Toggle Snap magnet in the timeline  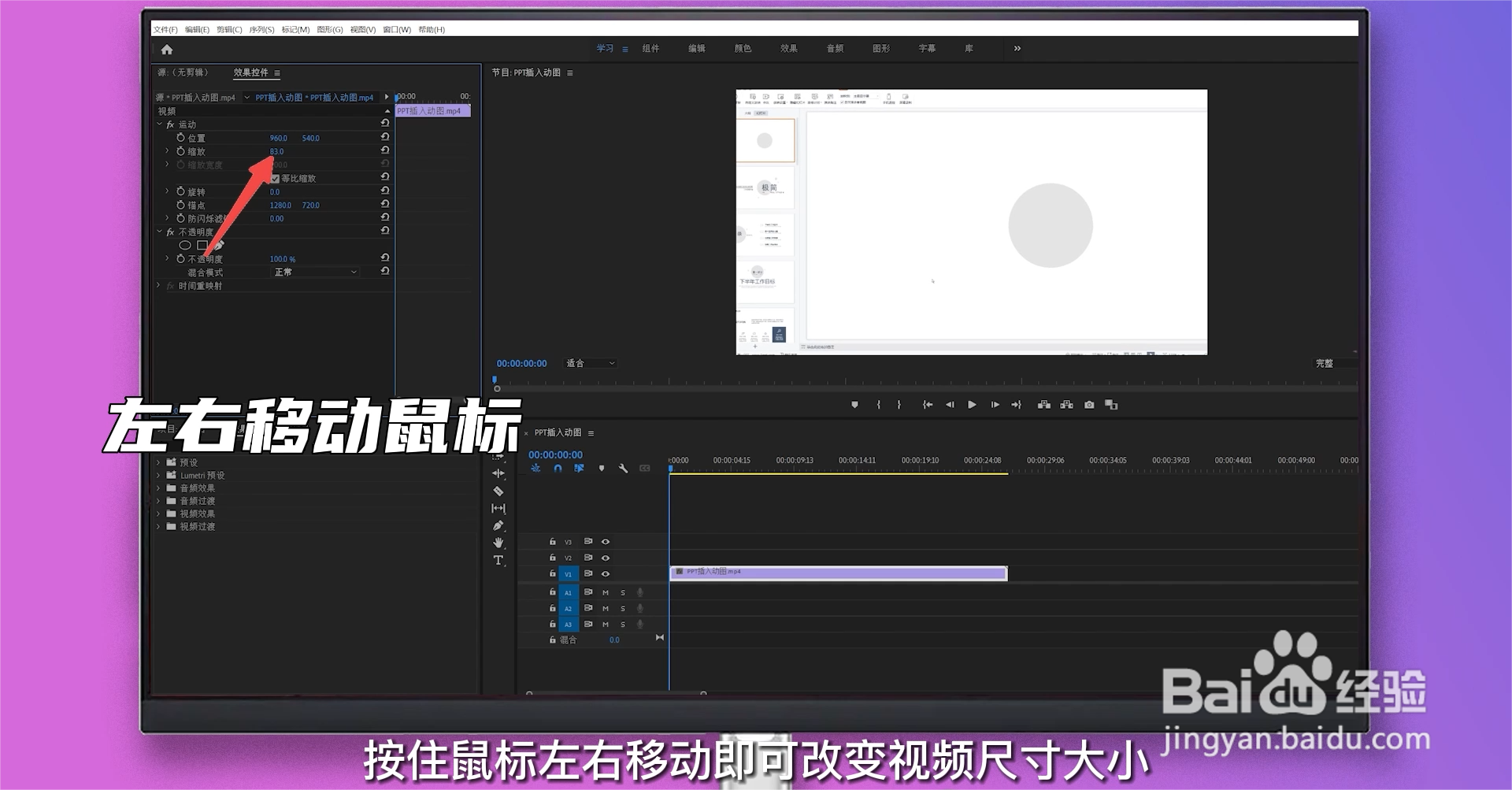coord(558,468)
